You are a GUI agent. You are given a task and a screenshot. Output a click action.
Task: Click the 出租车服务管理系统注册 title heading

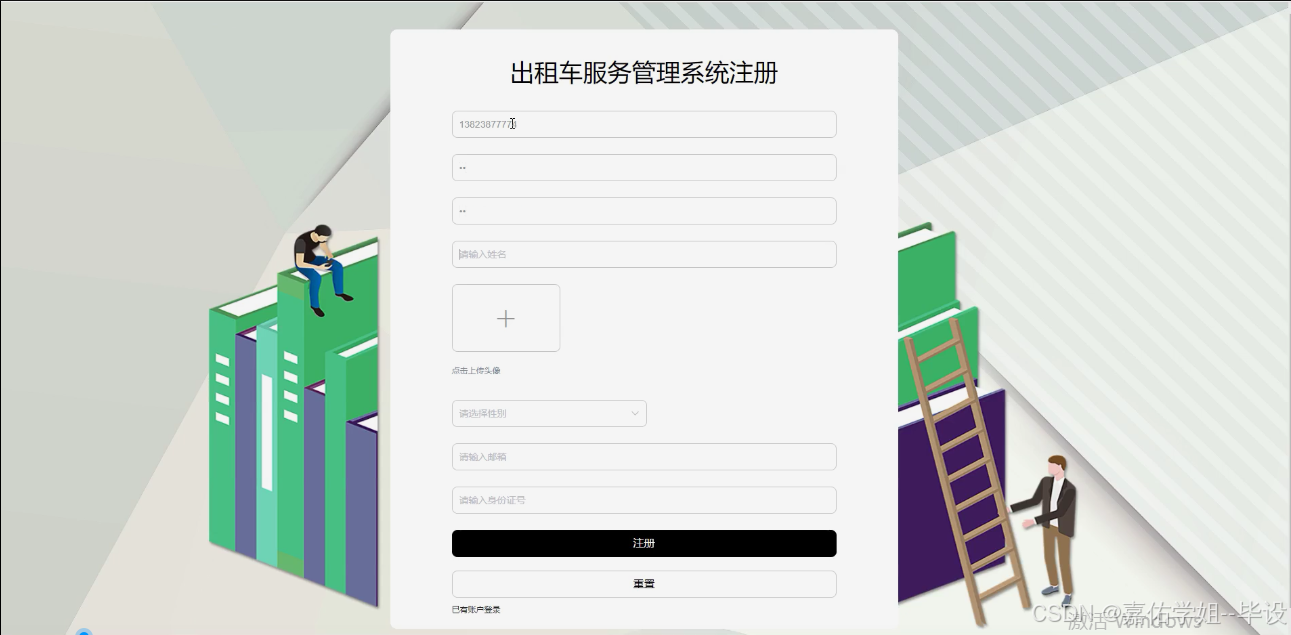pyautogui.click(x=644, y=73)
